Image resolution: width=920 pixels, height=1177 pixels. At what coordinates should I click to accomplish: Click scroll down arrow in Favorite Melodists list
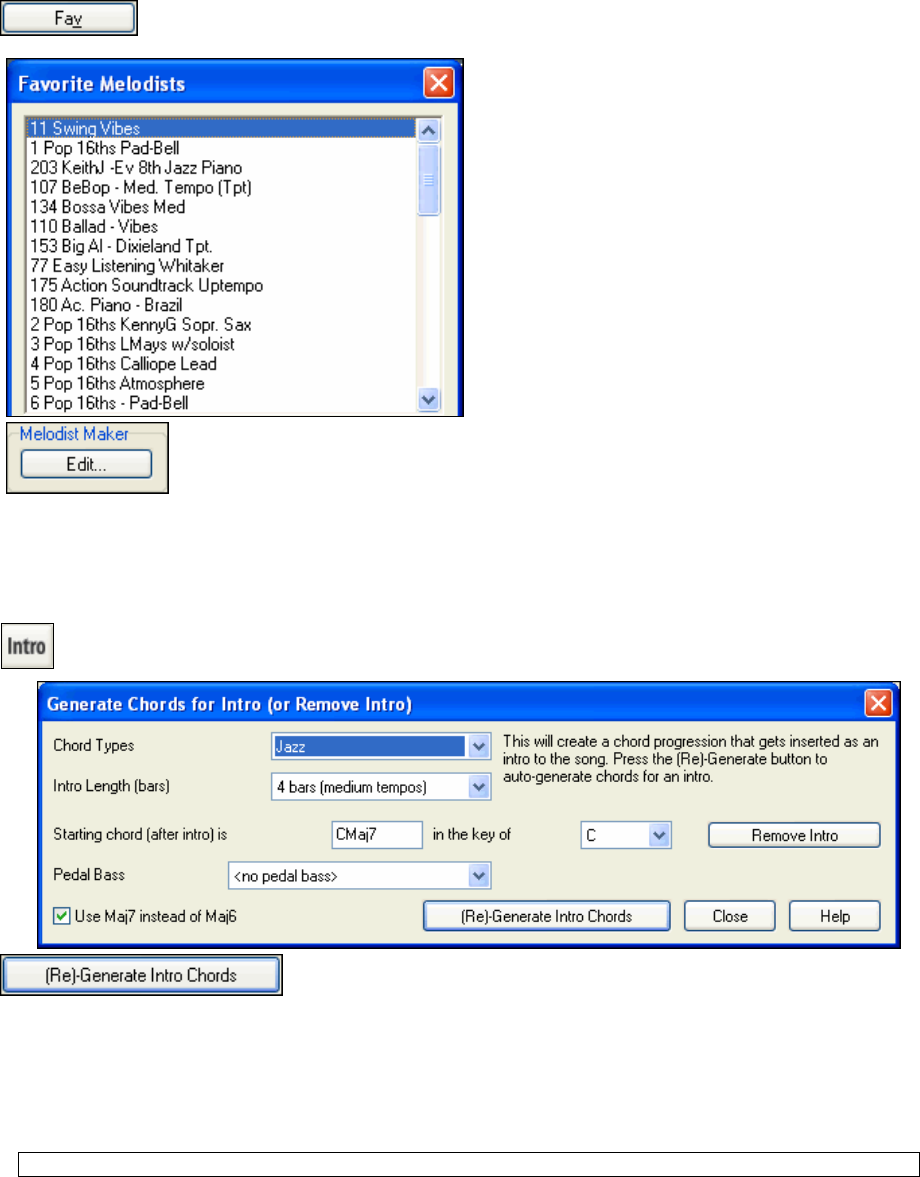point(428,399)
